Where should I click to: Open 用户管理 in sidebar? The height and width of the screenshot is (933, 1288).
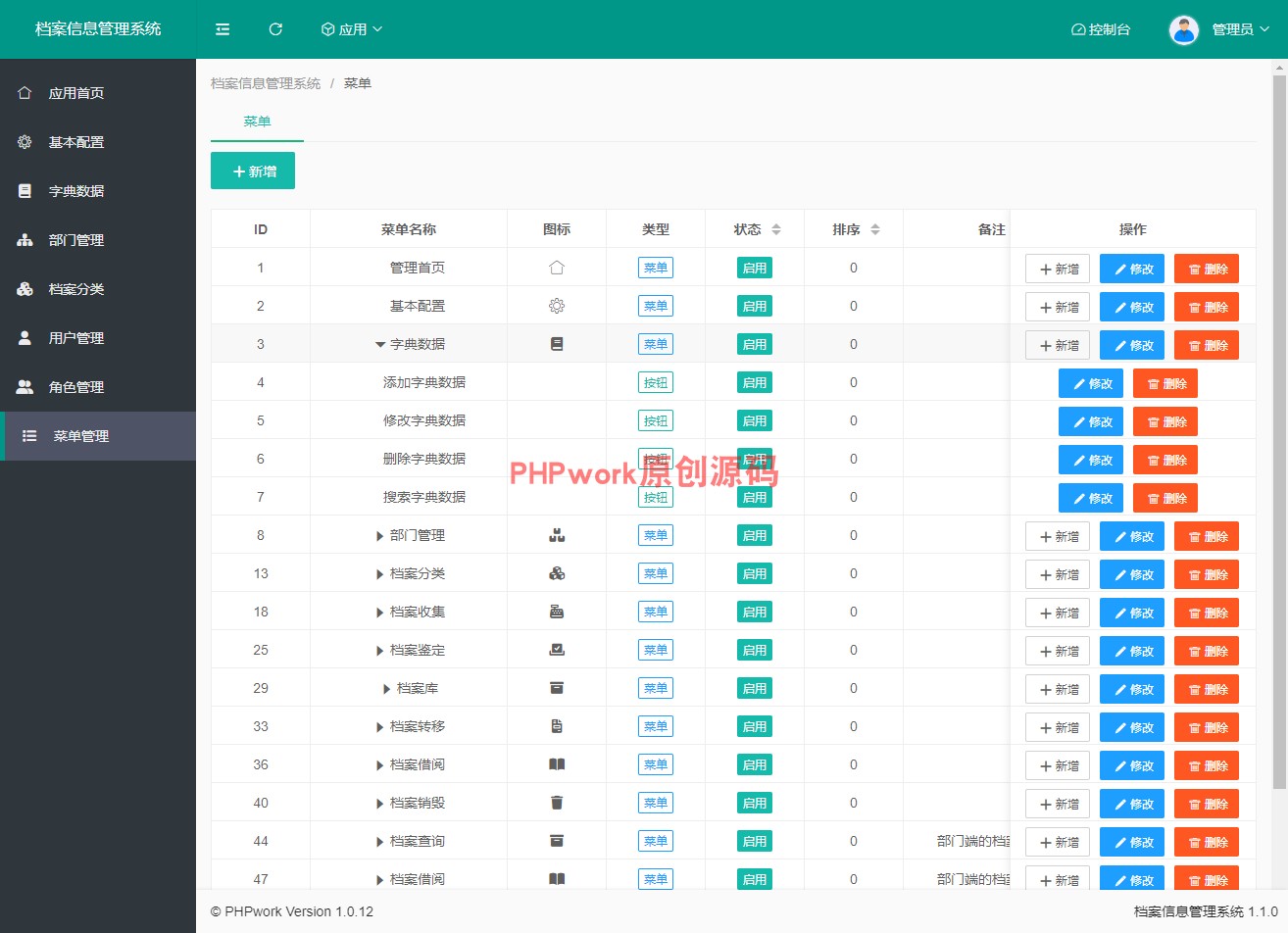tap(98, 338)
